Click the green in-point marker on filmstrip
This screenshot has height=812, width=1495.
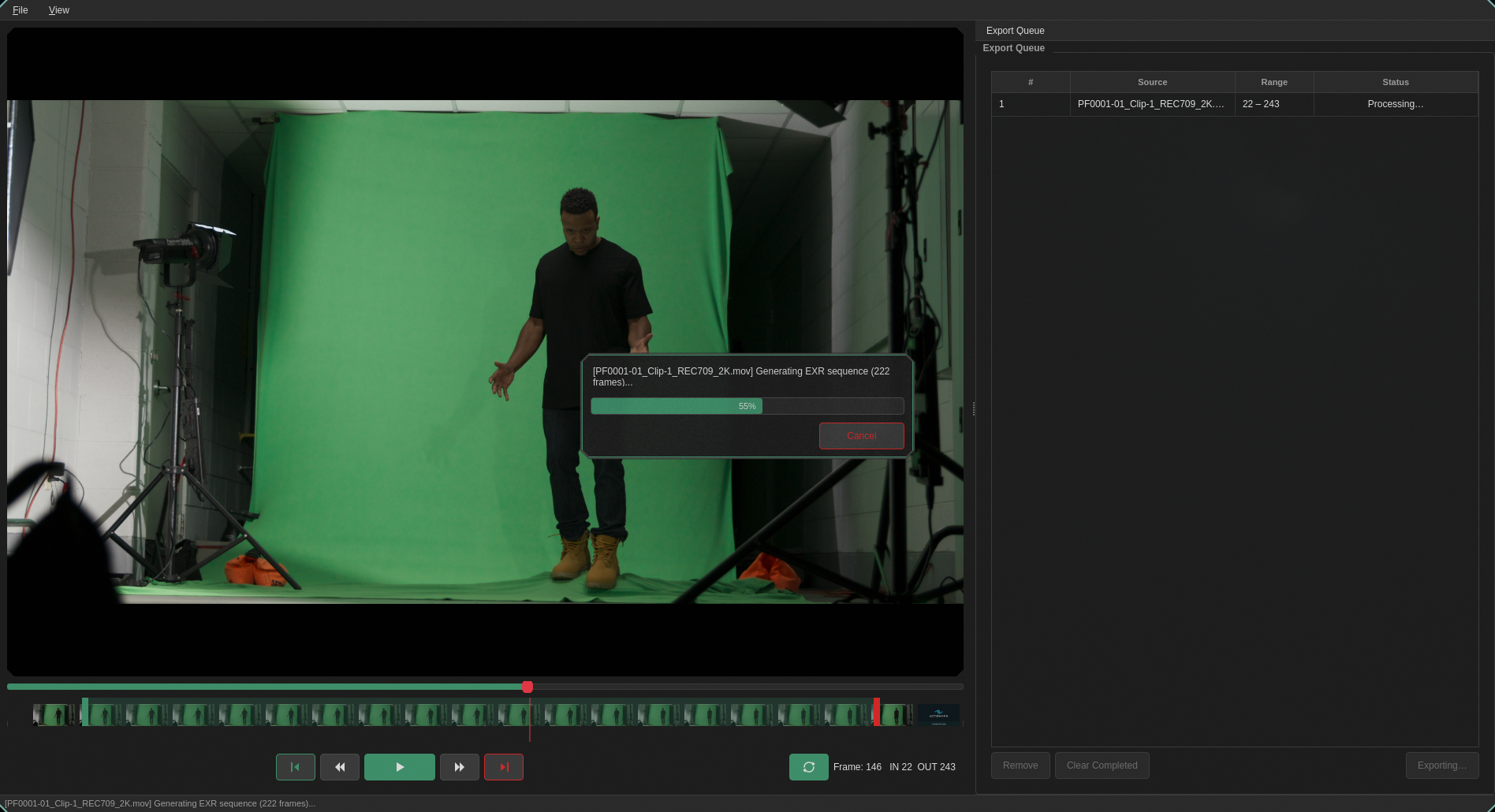coord(85,712)
